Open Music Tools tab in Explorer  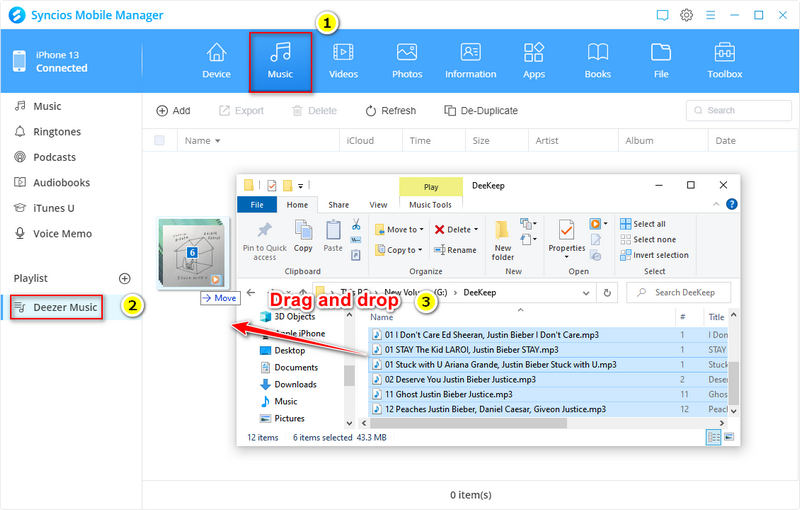430,205
